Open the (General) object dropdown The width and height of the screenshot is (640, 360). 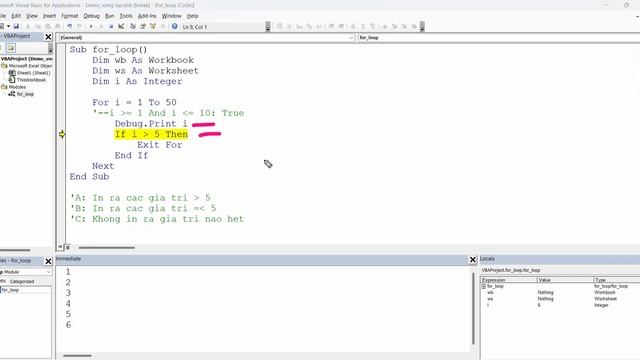(351, 38)
